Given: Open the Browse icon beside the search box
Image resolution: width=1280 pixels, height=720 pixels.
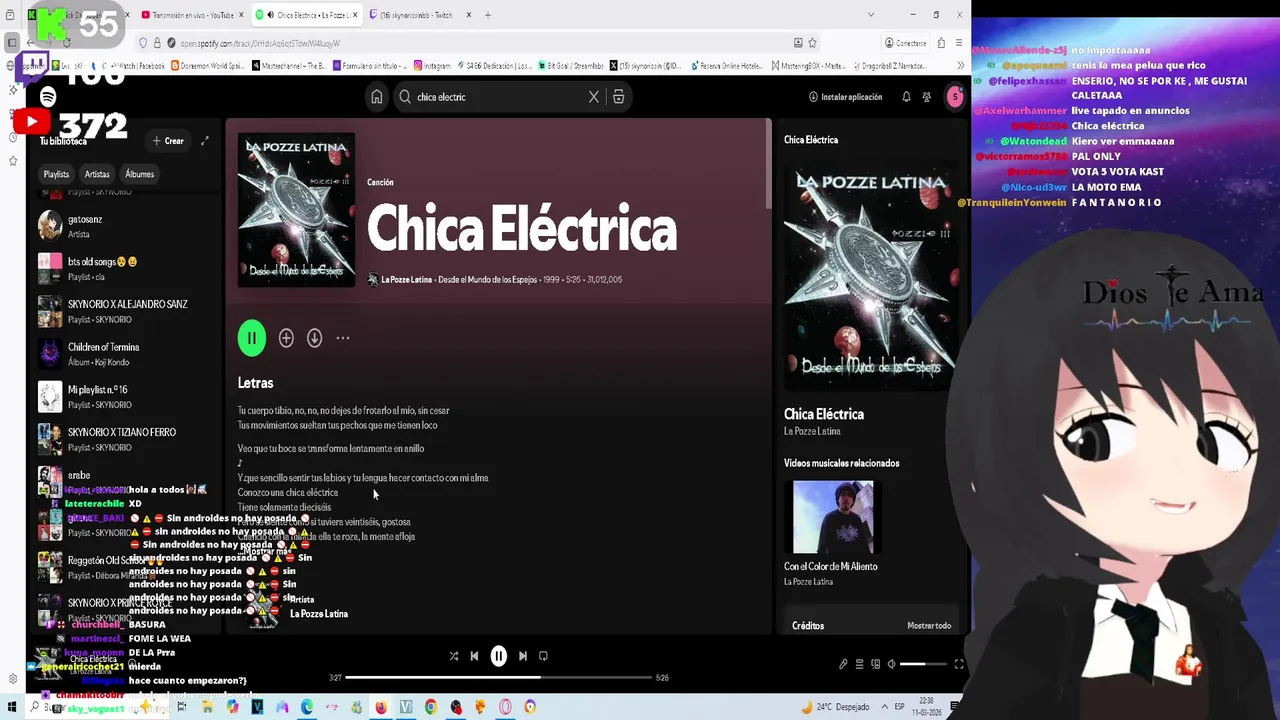Looking at the screenshot, I should tap(619, 97).
